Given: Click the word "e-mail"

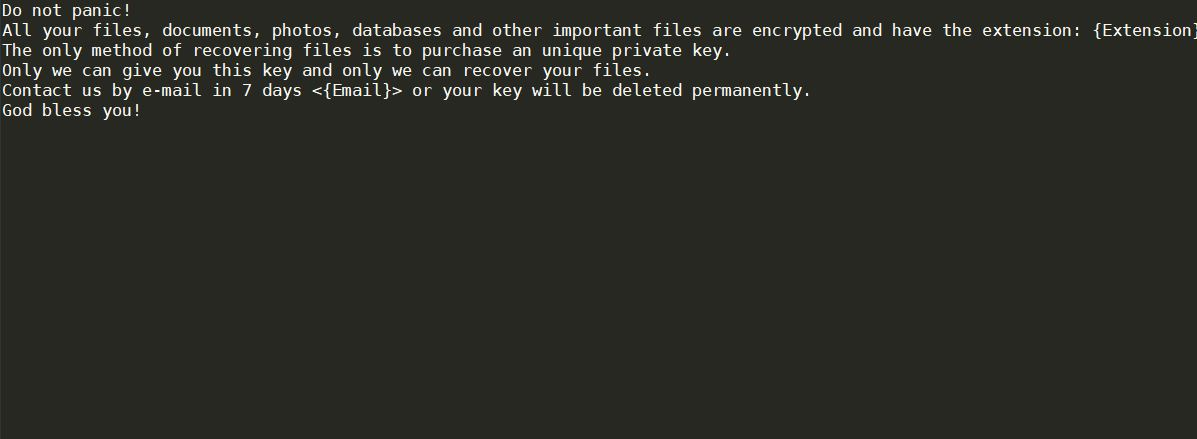Looking at the screenshot, I should click(171, 90).
